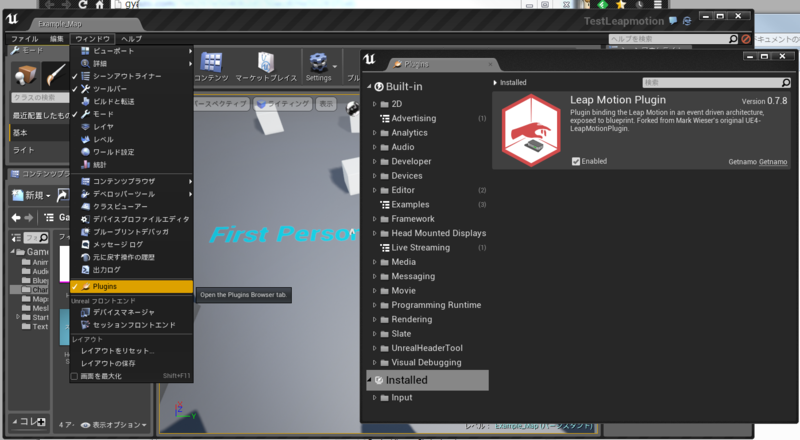This screenshot has width=800, height=440.
Task: Open デベロッパーツール submenu
Action: click(132, 194)
